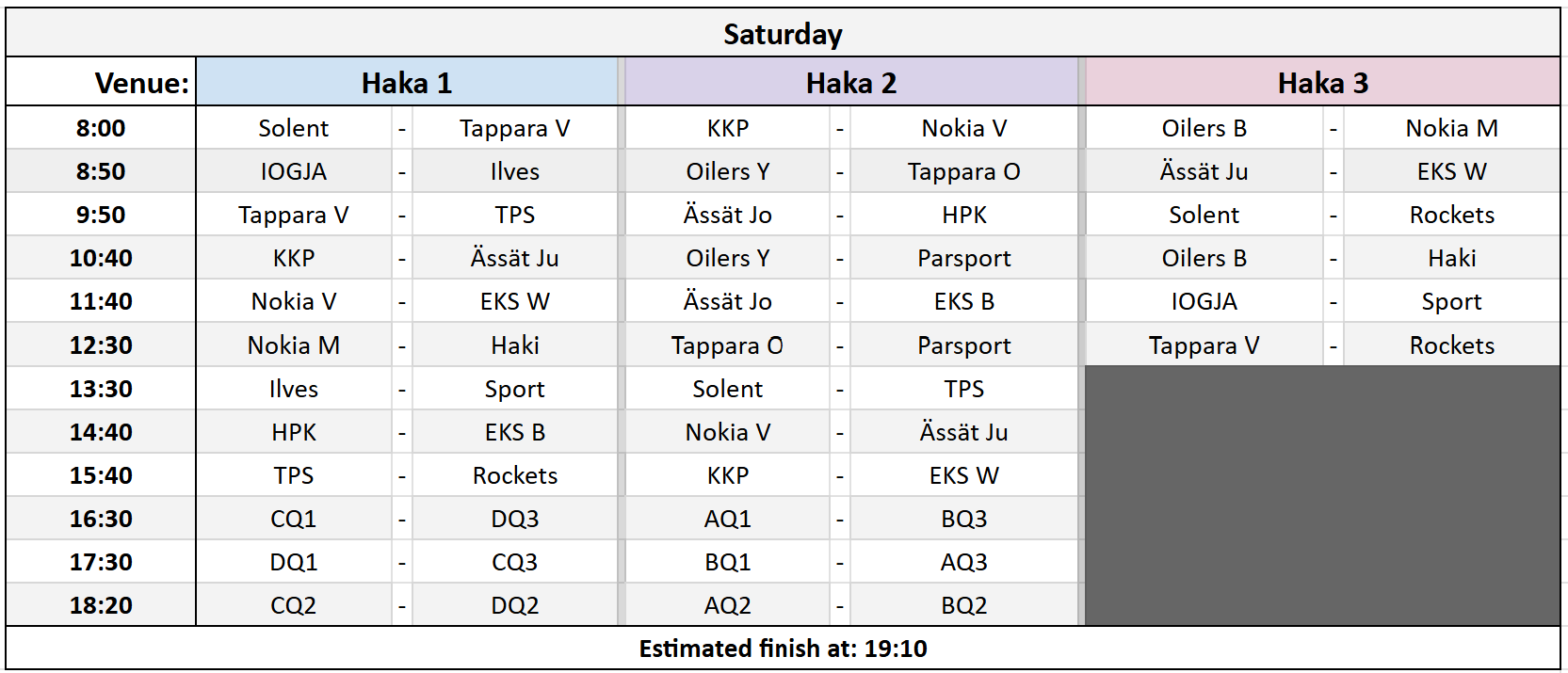Select the Haka 3 venue header

(1322, 83)
